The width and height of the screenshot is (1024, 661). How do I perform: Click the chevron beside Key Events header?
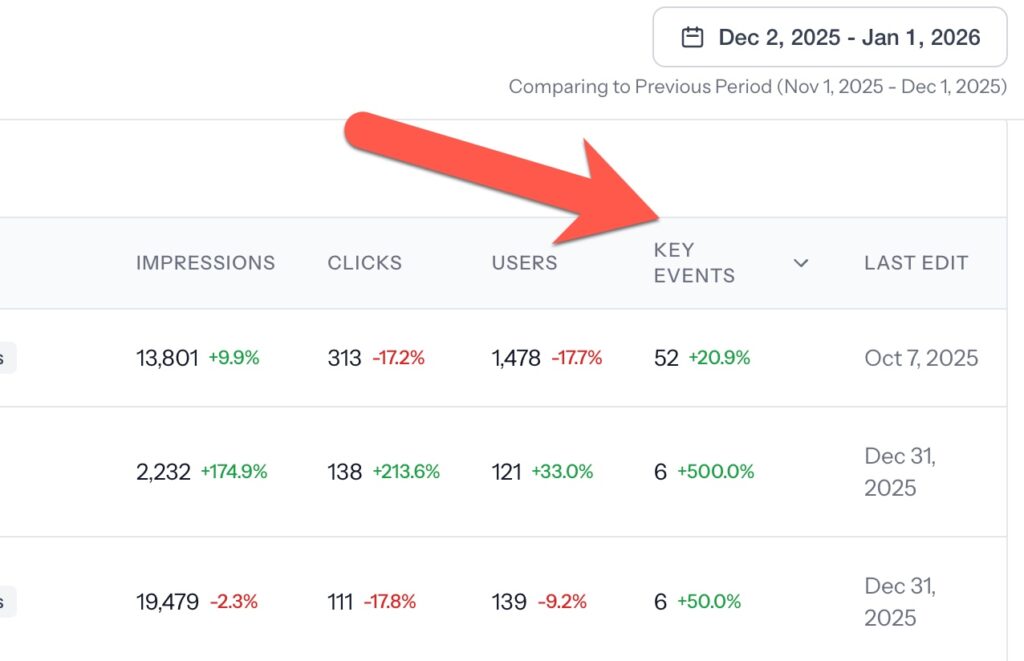800,263
